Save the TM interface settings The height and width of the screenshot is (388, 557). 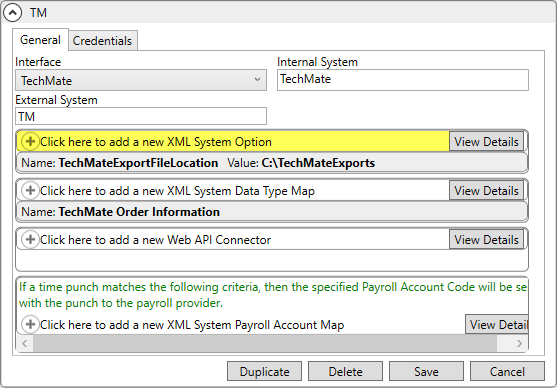[x=426, y=371]
